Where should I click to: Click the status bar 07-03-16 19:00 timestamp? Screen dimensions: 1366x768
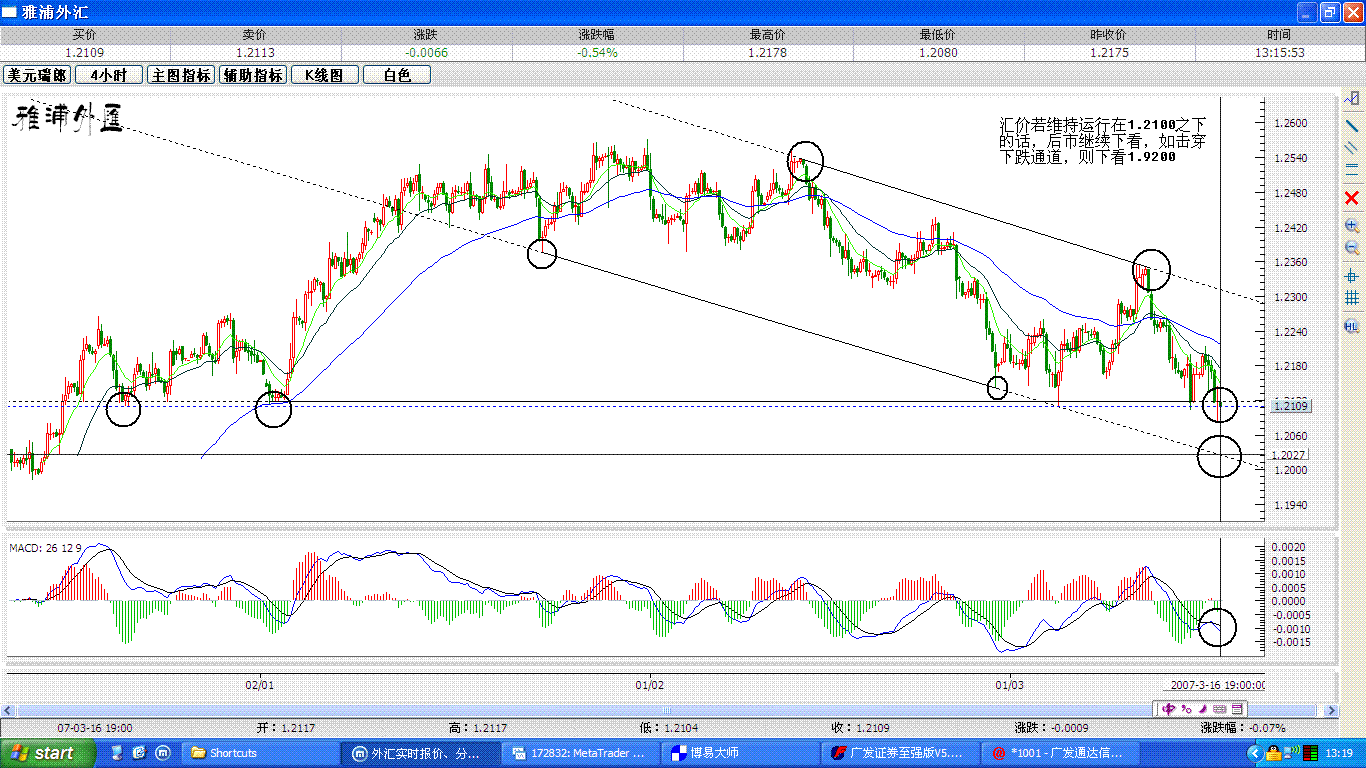(x=95, y=728)
